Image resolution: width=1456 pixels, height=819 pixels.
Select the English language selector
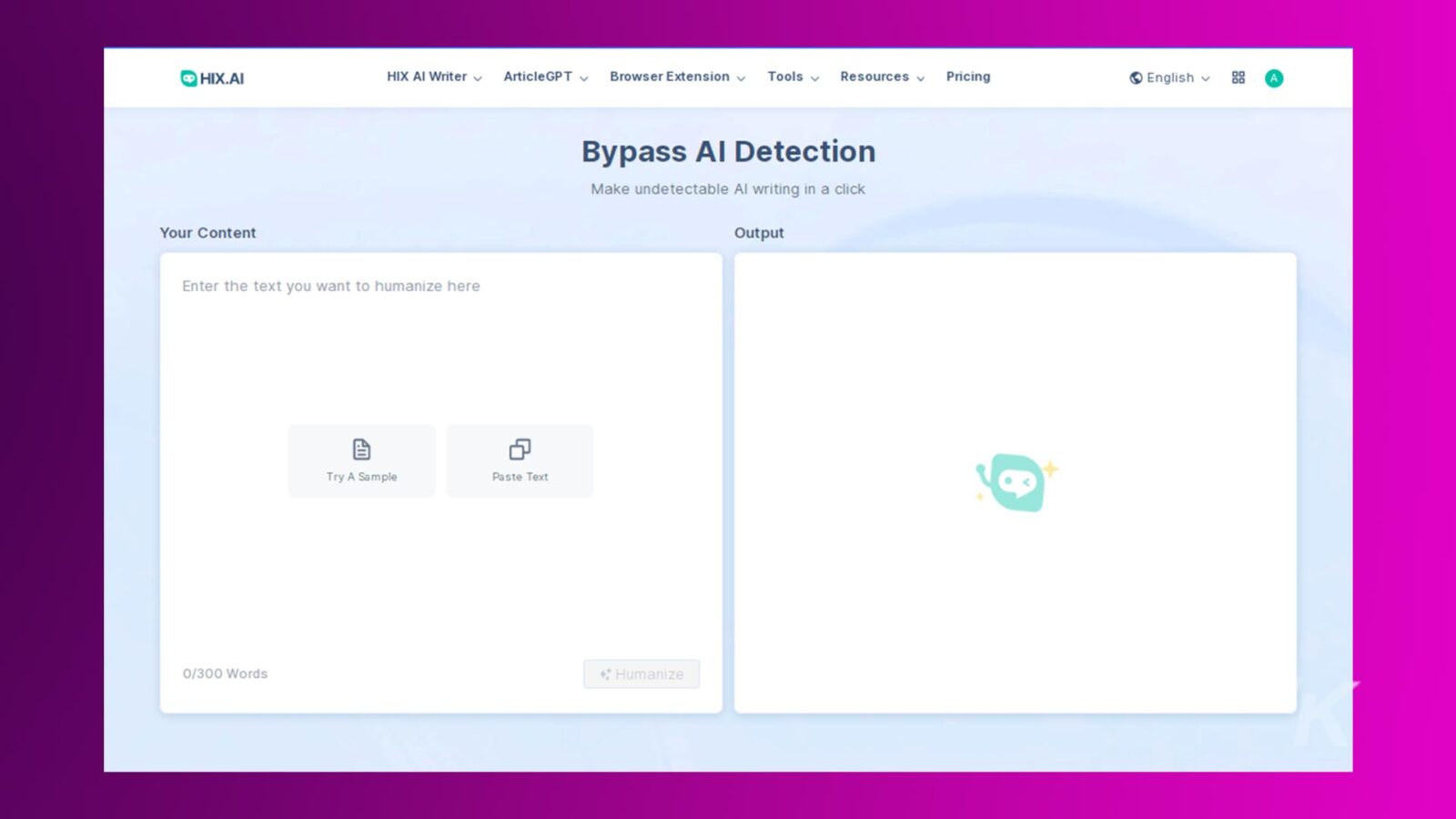pos(1170,78)
